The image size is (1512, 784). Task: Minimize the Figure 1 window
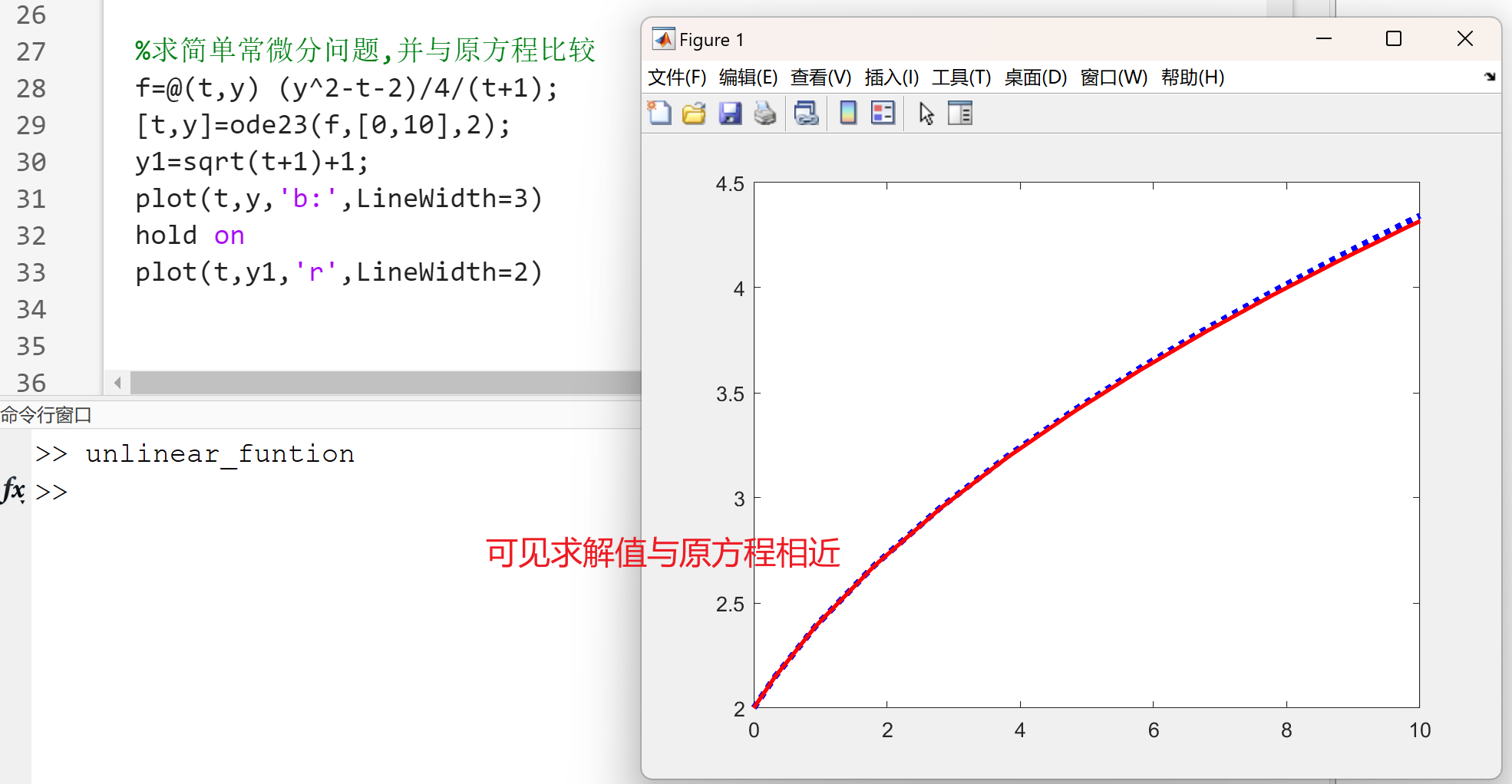click(1324, 38)
